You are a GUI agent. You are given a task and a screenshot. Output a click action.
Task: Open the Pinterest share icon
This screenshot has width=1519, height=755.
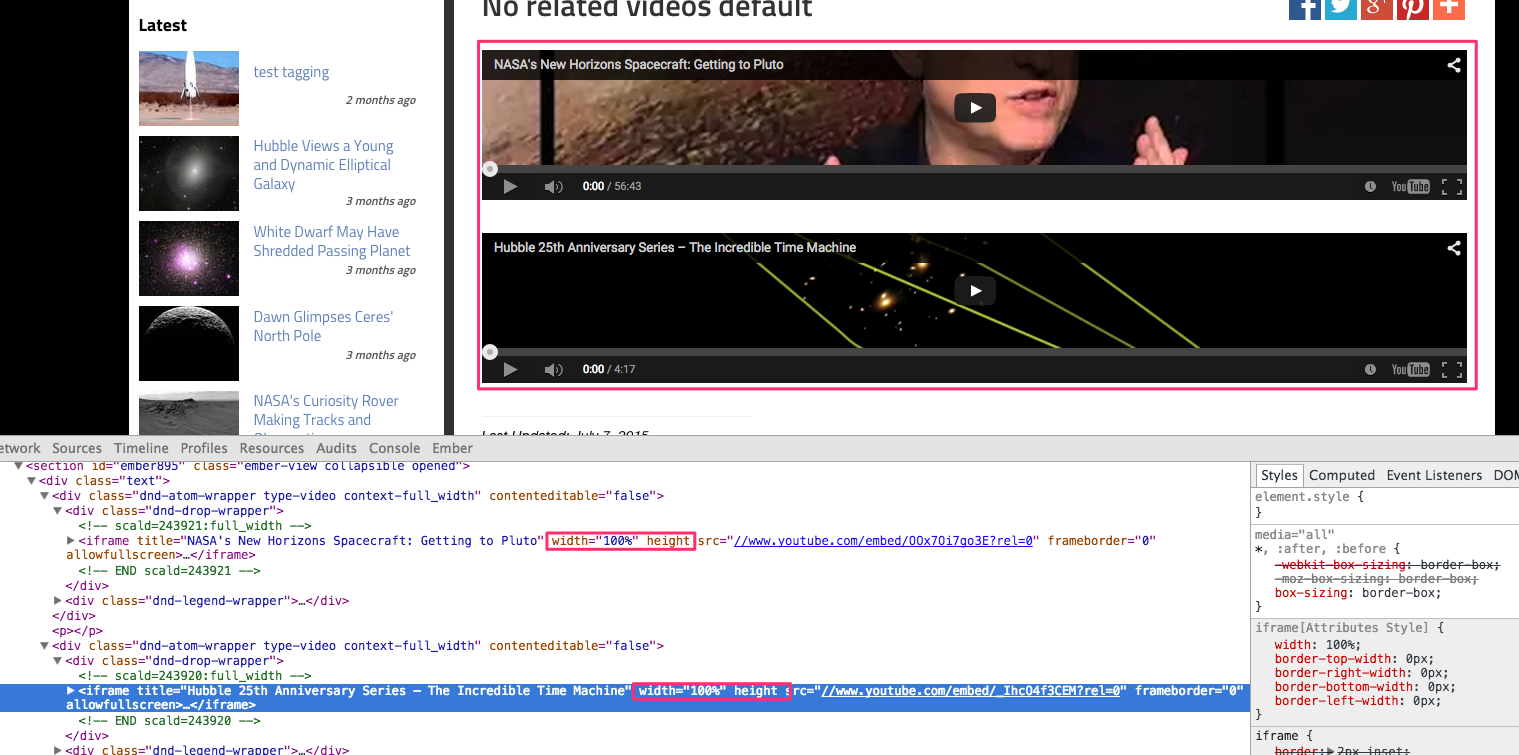click(x=1412, y=8)
